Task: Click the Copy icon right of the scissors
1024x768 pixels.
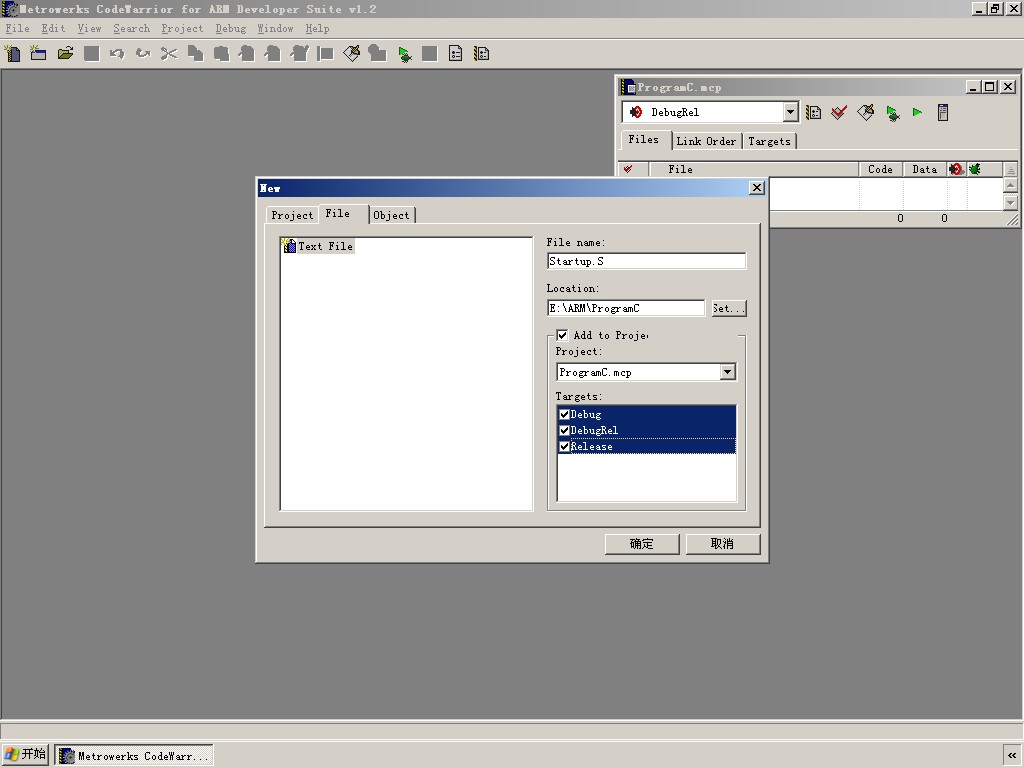Action: (x=195, y=54)
